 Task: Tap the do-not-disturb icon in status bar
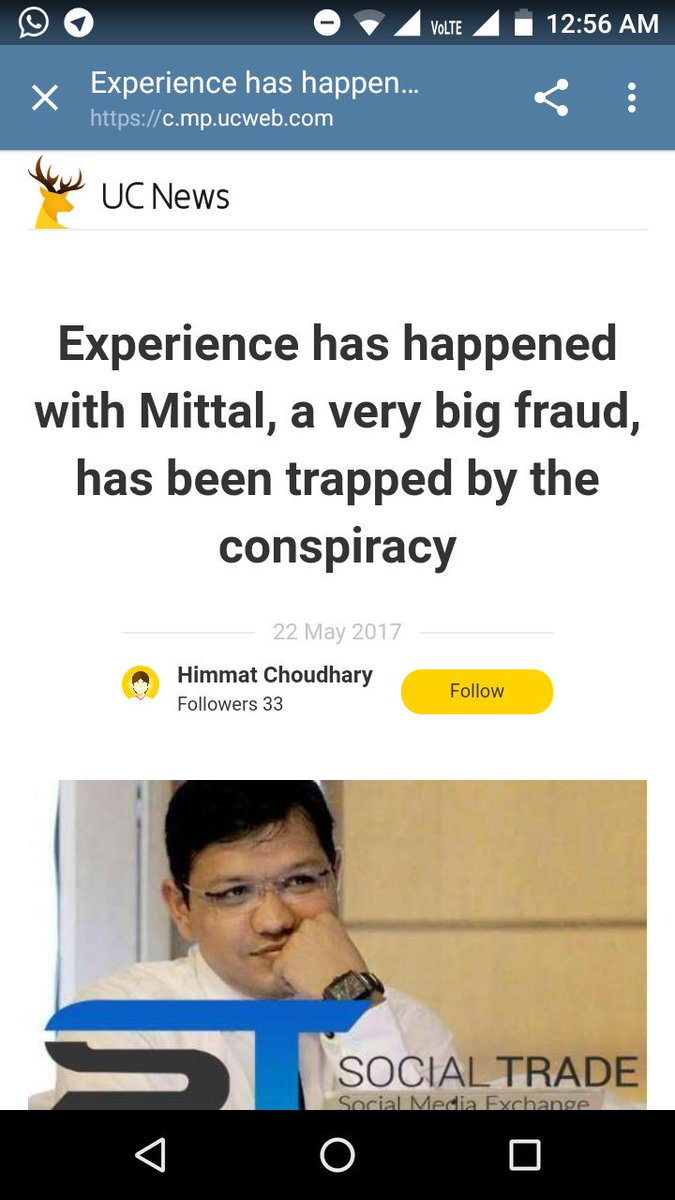(x=327, y=23)
